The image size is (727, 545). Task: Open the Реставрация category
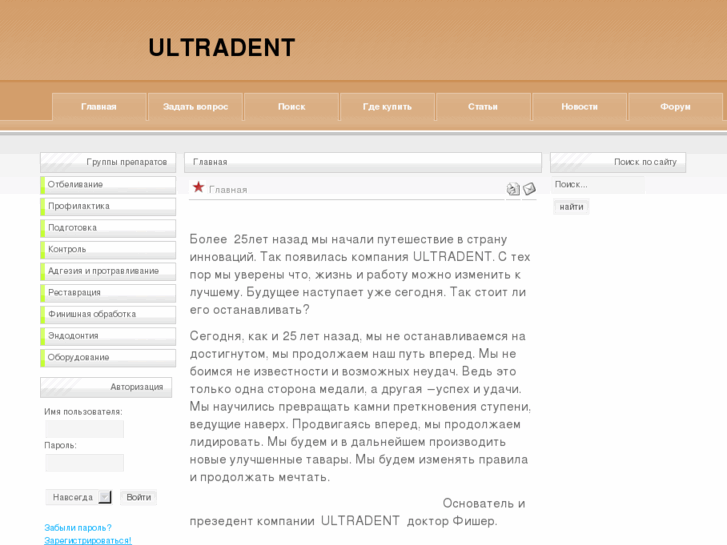[x=108, y=293]
